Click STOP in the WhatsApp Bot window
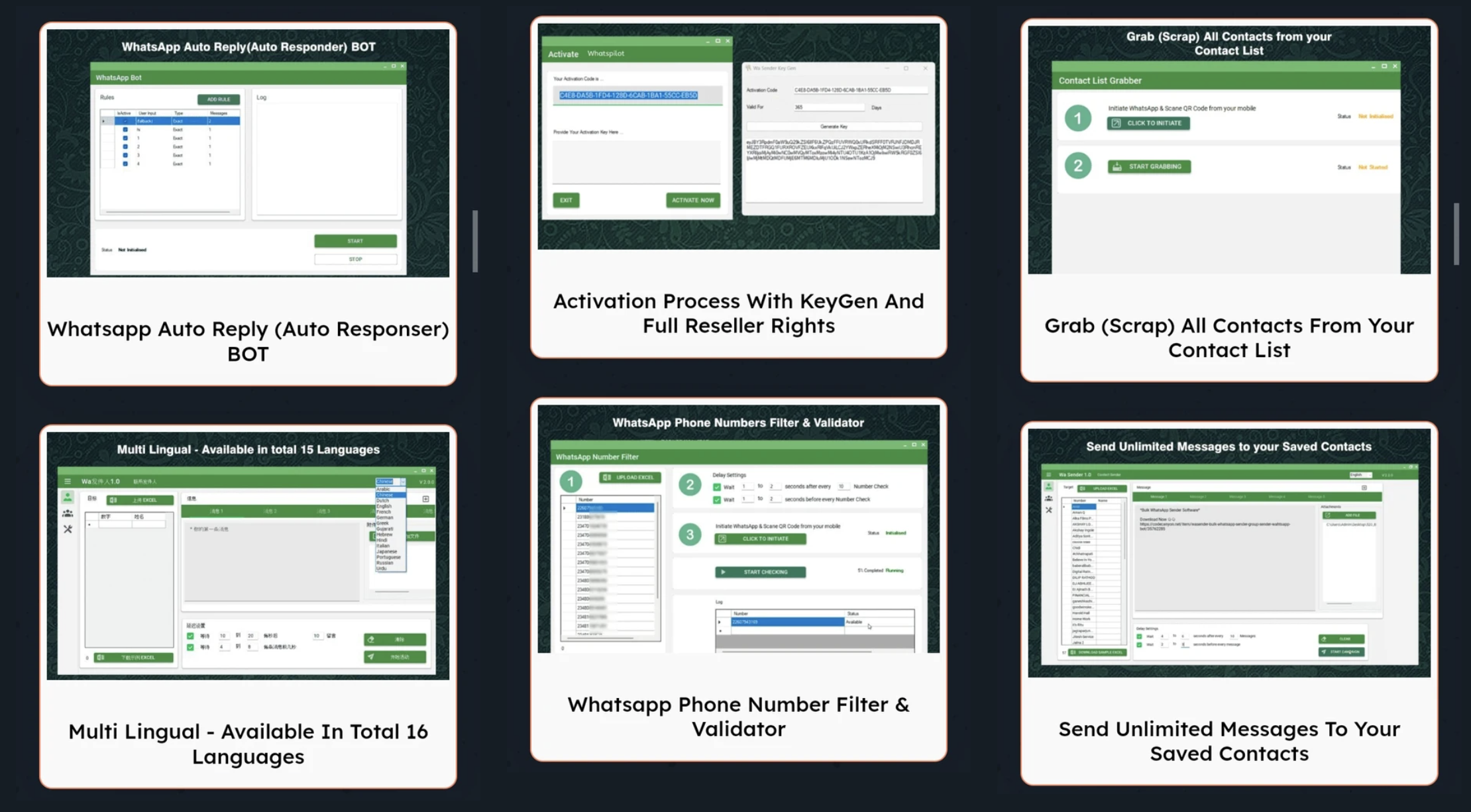This screenshot has height=812, width=1471. 356,259
